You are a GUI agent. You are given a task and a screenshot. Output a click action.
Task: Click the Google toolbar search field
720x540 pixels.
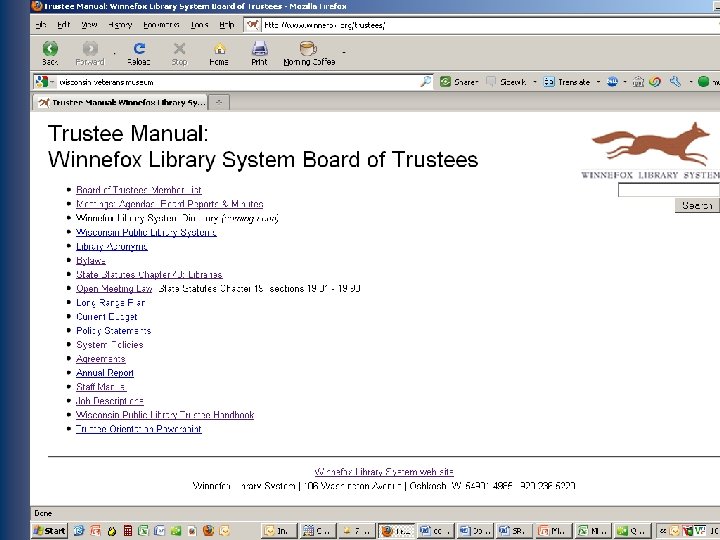point(239,82)
